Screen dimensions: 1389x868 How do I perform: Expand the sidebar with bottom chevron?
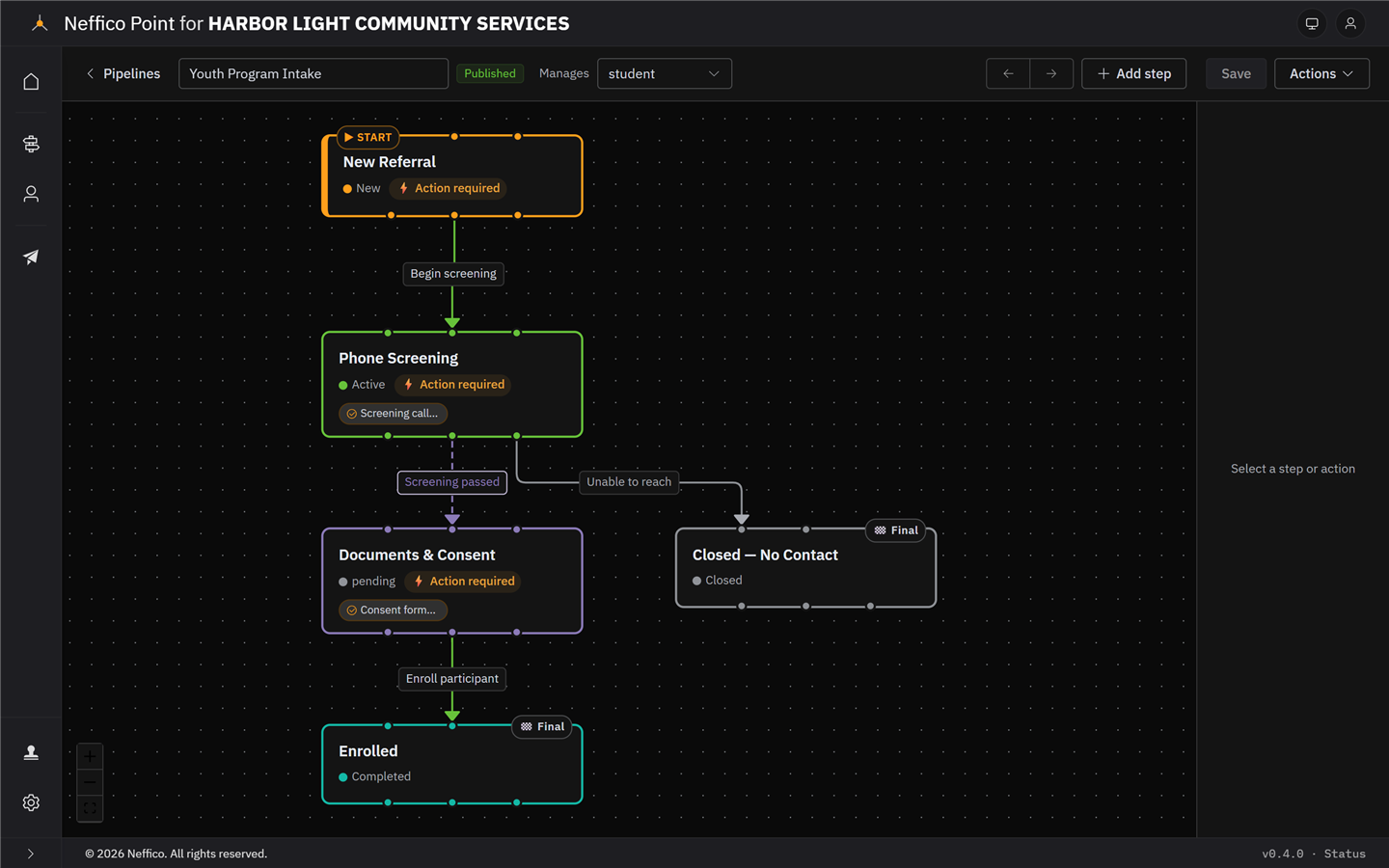(x=31, y=854)
